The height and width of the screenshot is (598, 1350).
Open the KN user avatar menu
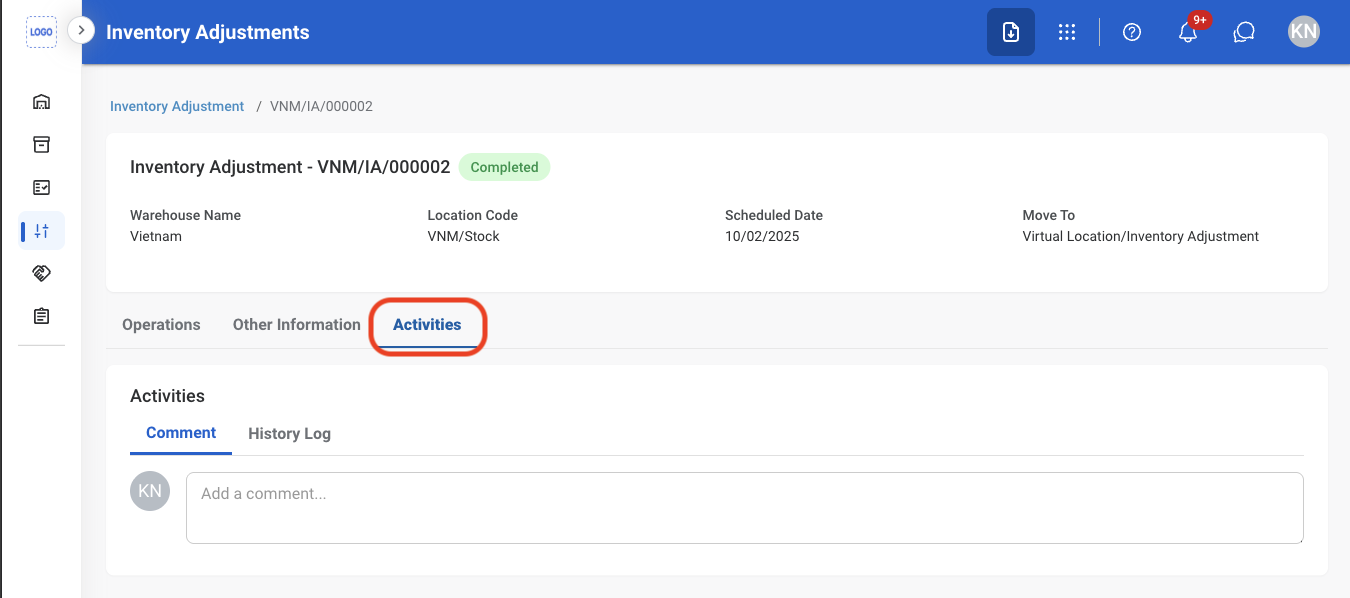(1304, 32)
